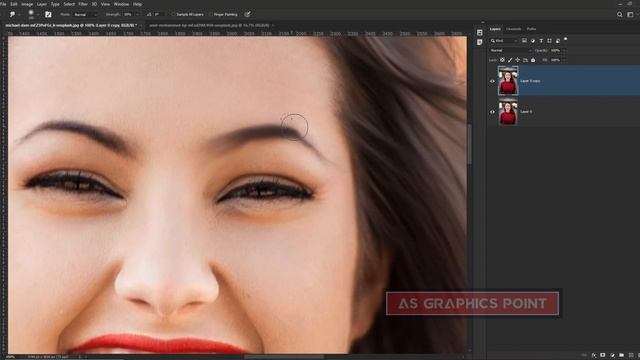This screenshot has height=360, width=640.
Task: Switch to the Paths tab
Action: 531,29
